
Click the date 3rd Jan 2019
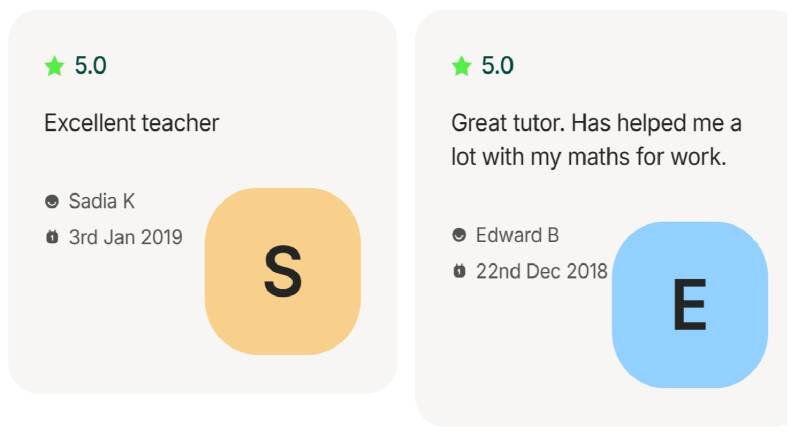(125, 238)
